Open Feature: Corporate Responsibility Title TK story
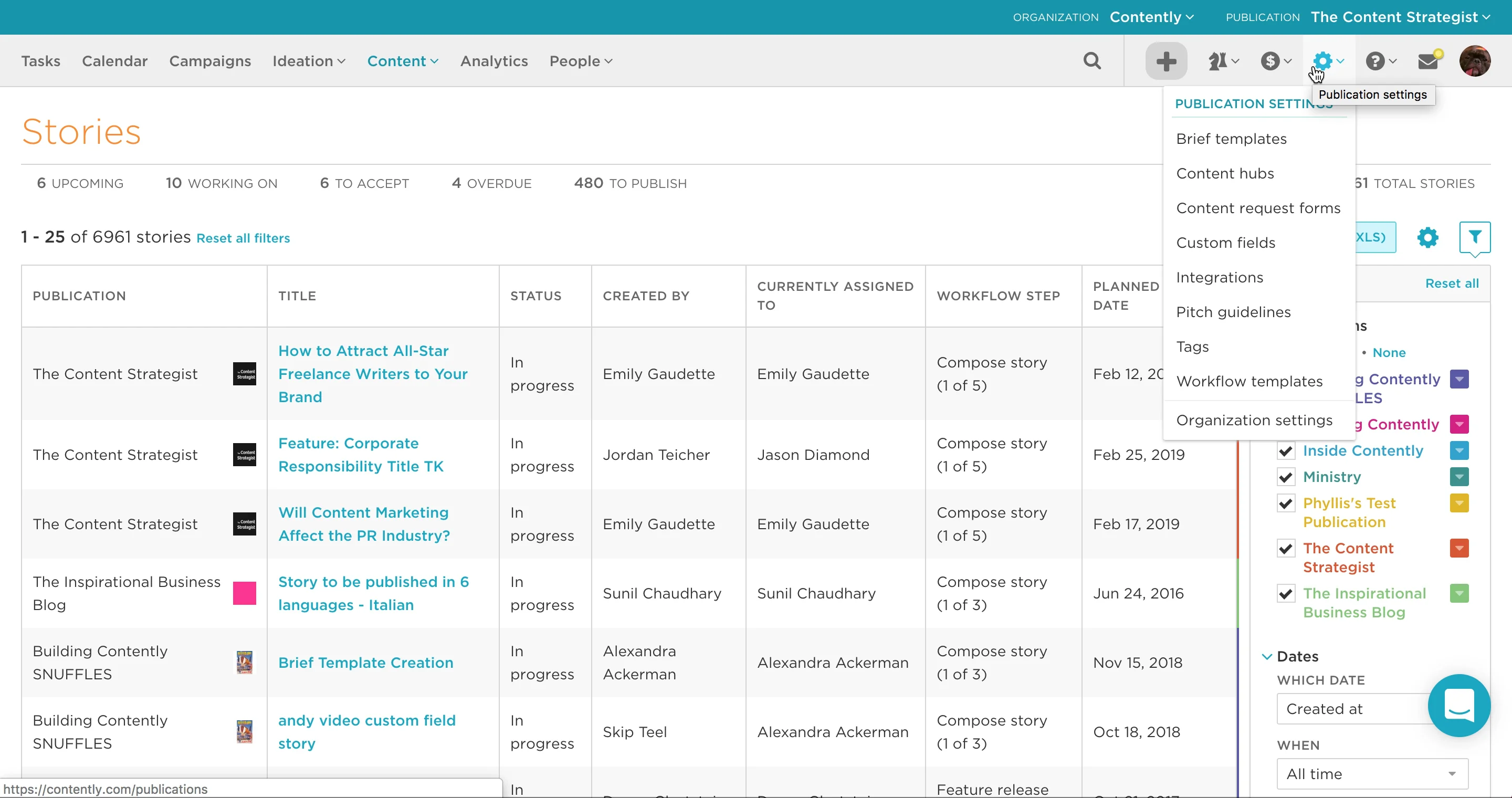 point(360,455)
